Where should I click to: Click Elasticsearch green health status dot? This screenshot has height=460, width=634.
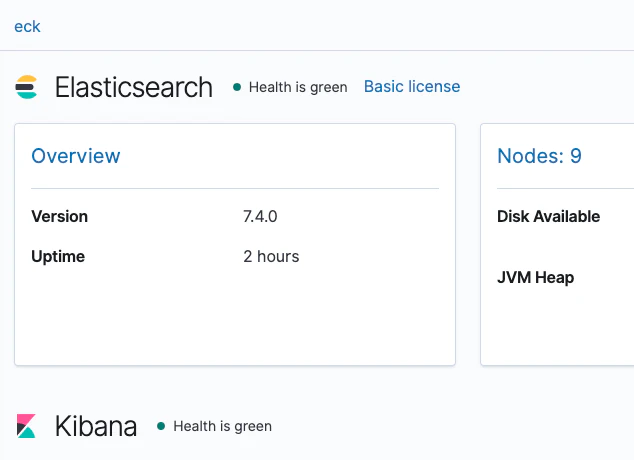[237, 87]
